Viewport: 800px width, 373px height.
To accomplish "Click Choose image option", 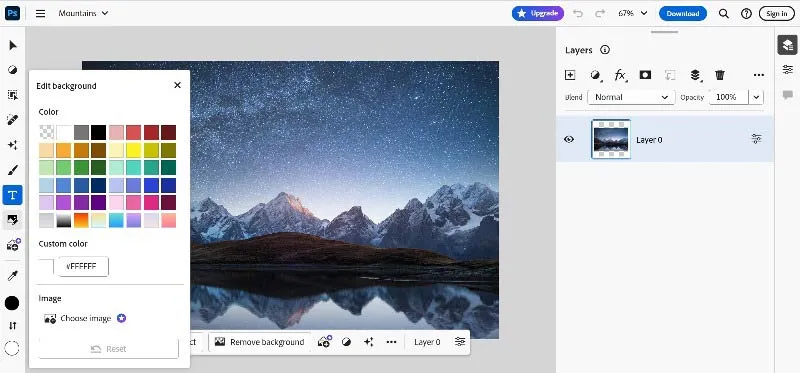I will (x=85, y=318).
